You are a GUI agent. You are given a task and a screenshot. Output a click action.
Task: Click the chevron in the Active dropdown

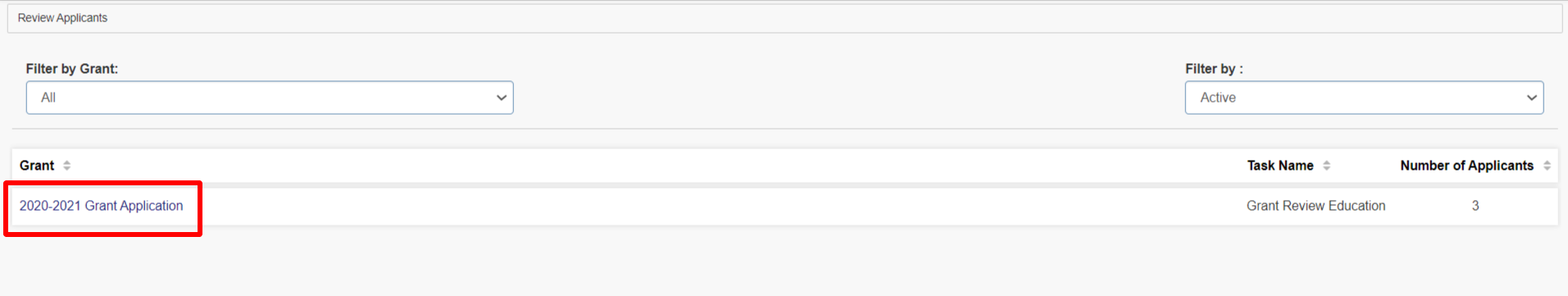coord(1531,98)
